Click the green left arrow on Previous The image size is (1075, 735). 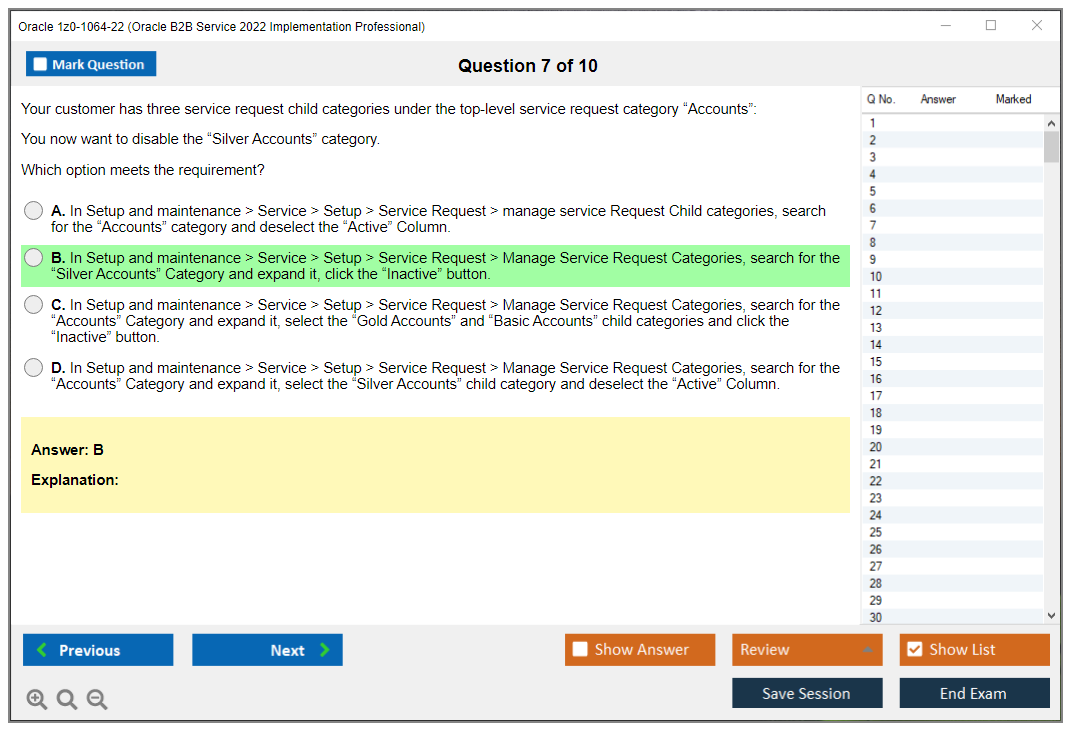(x=42, y=650)
